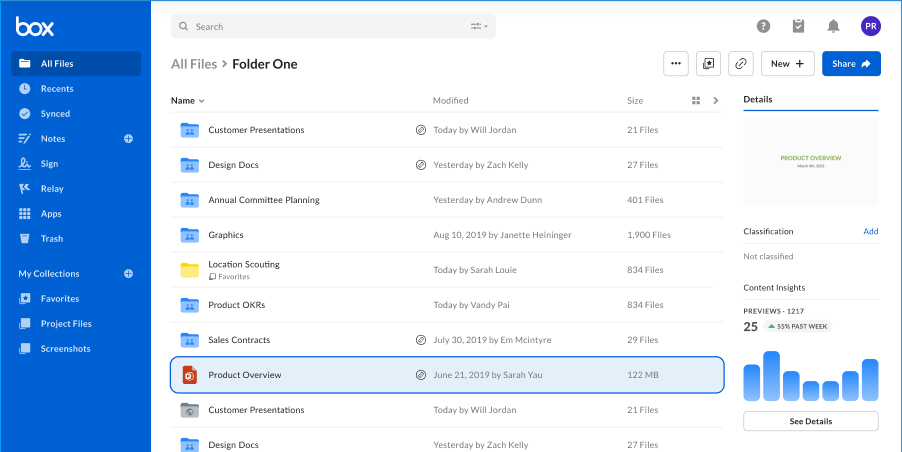
Task: Click the PR user avatar
Action: coord(870,26)
